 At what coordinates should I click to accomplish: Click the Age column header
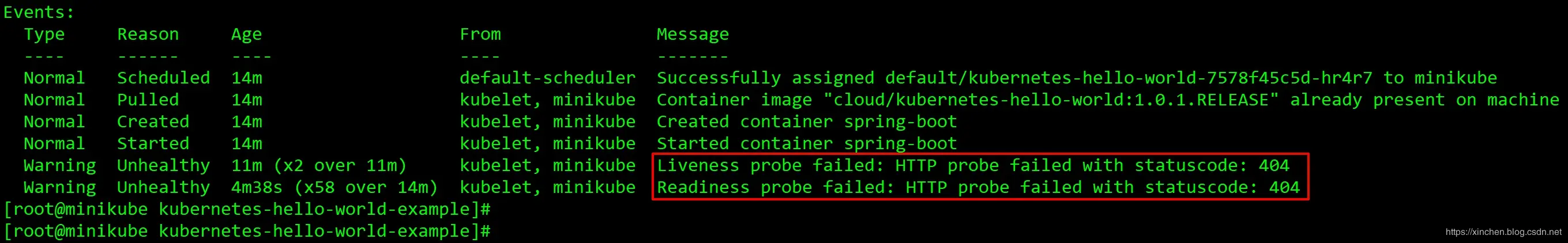pos(246,35)
